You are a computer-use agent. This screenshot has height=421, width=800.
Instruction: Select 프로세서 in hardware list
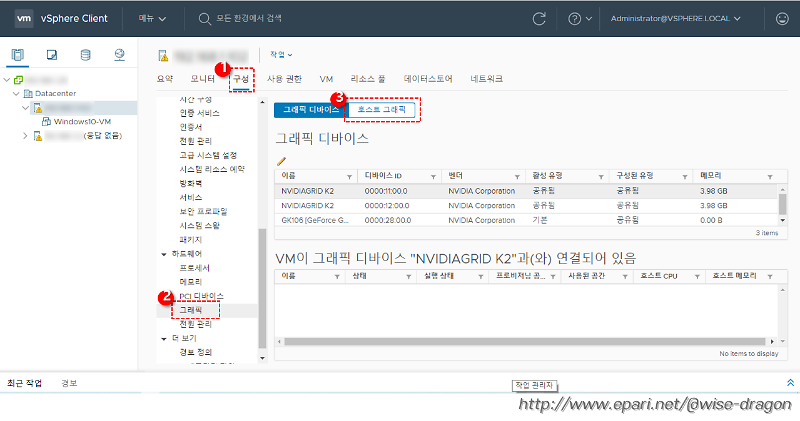click(194, 268)
